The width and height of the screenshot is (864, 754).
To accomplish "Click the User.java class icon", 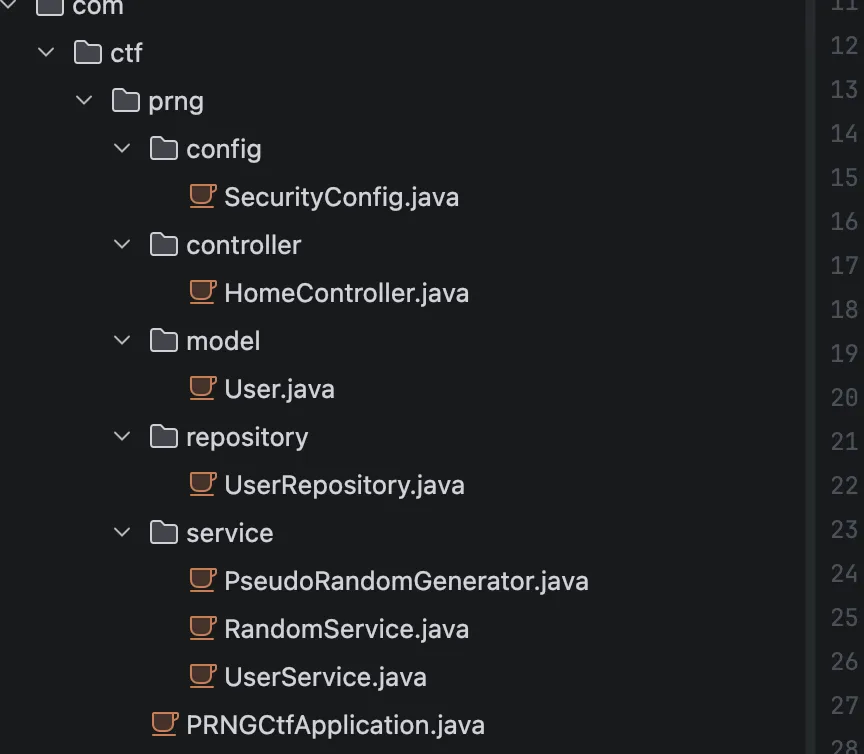I will tap(203, 388).
